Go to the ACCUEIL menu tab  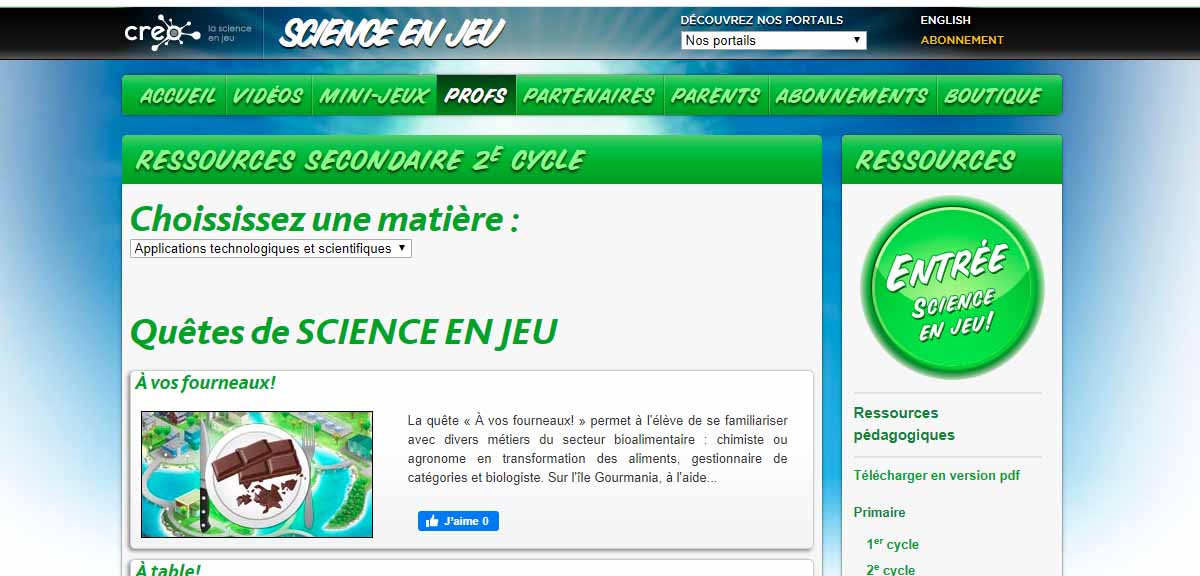[177, 96]
